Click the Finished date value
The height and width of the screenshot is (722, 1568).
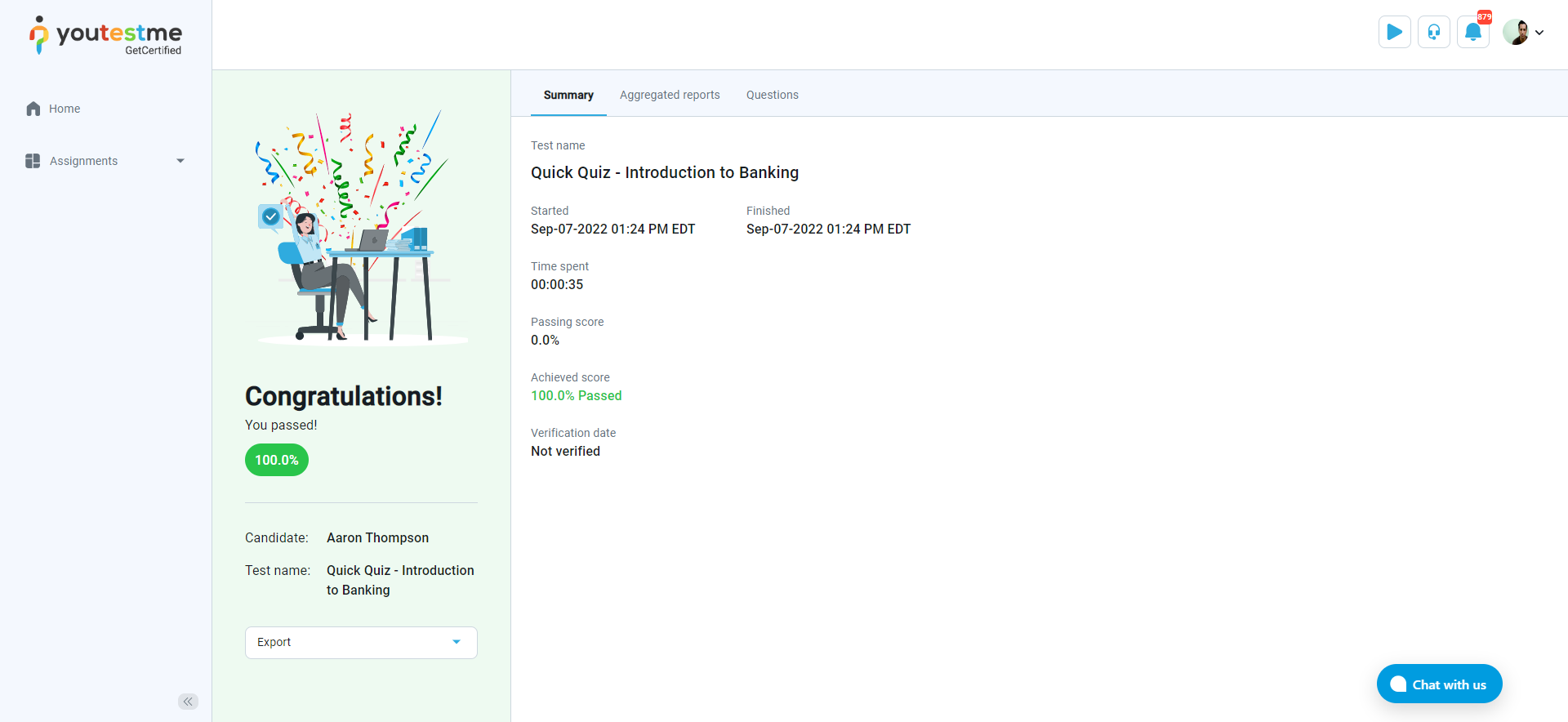pyautogui.click(x=828, y=230)
